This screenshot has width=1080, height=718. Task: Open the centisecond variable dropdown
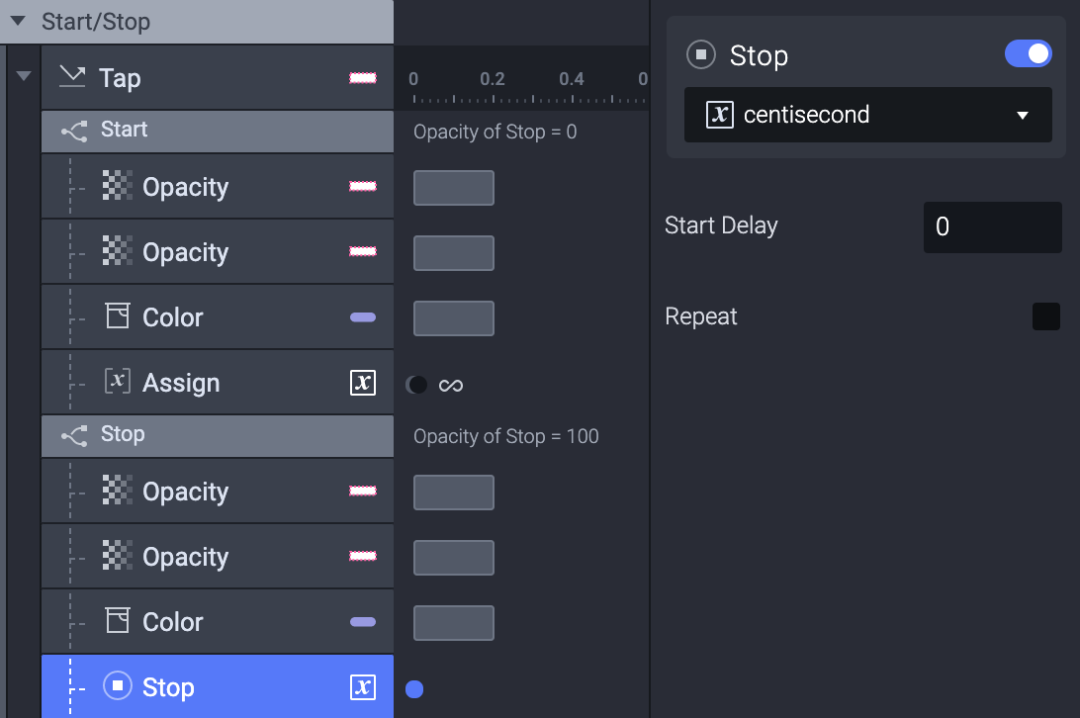(x=868, y=114)
